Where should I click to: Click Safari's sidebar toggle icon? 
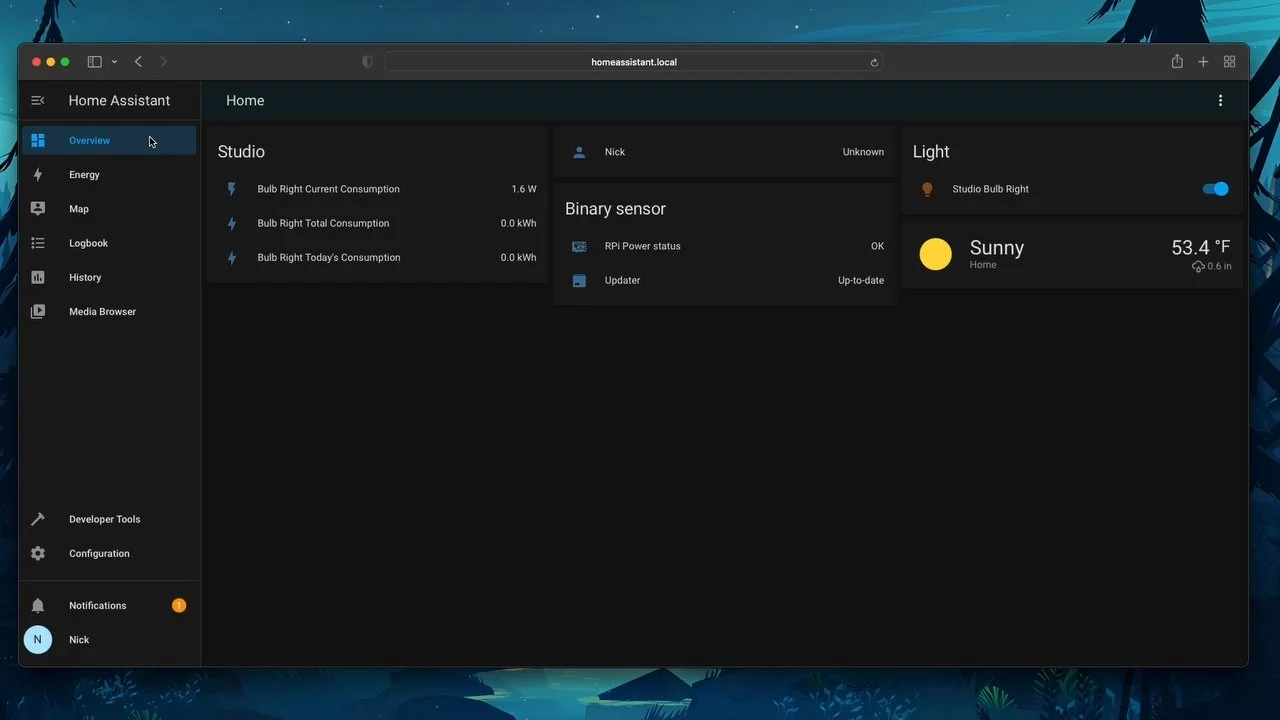(95, 62)
